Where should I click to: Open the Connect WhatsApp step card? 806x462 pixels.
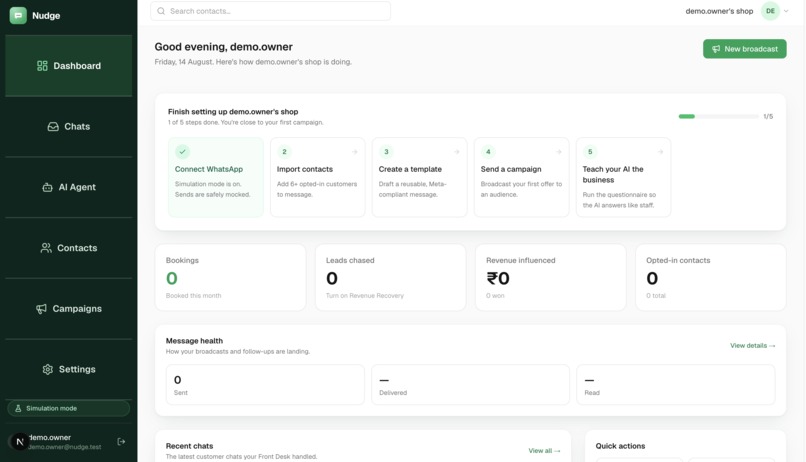215,177
